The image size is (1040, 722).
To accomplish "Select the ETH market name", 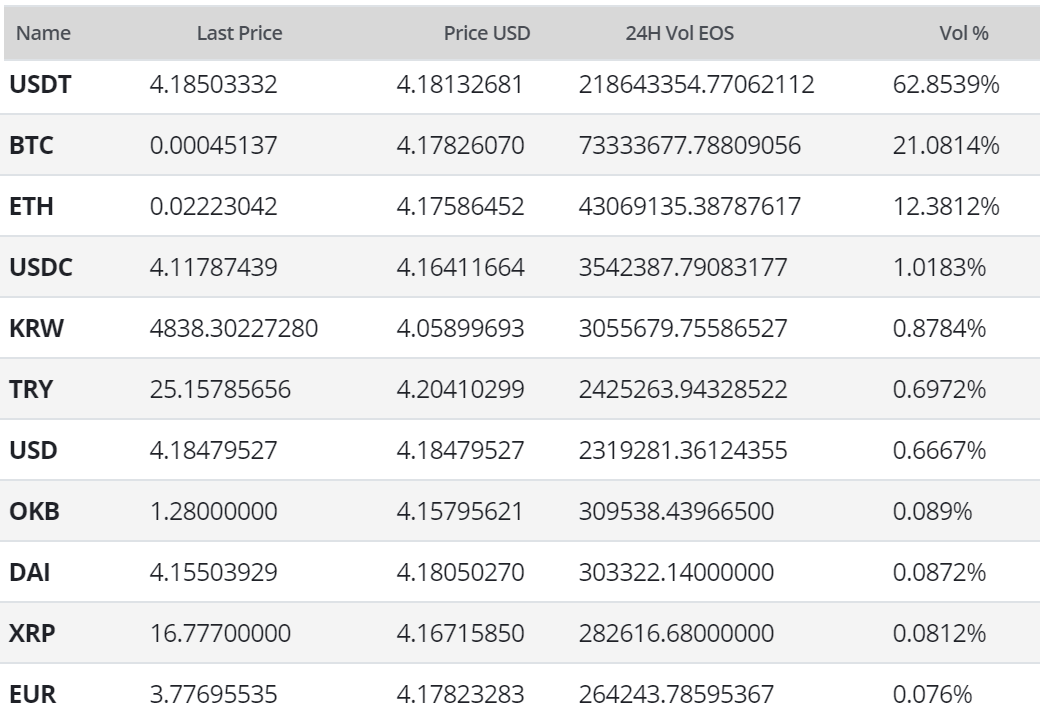I will click(31, 207).
